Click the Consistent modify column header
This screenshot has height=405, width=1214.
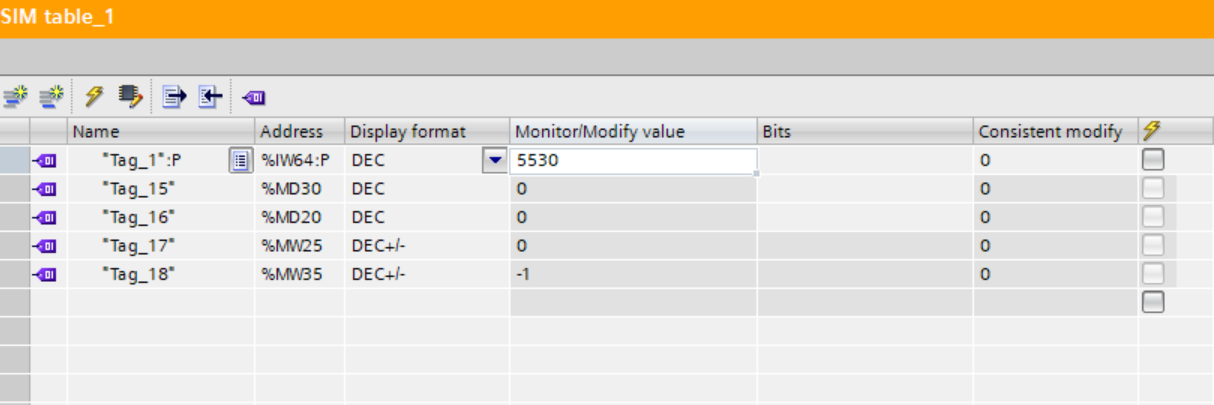(1055, 131)
